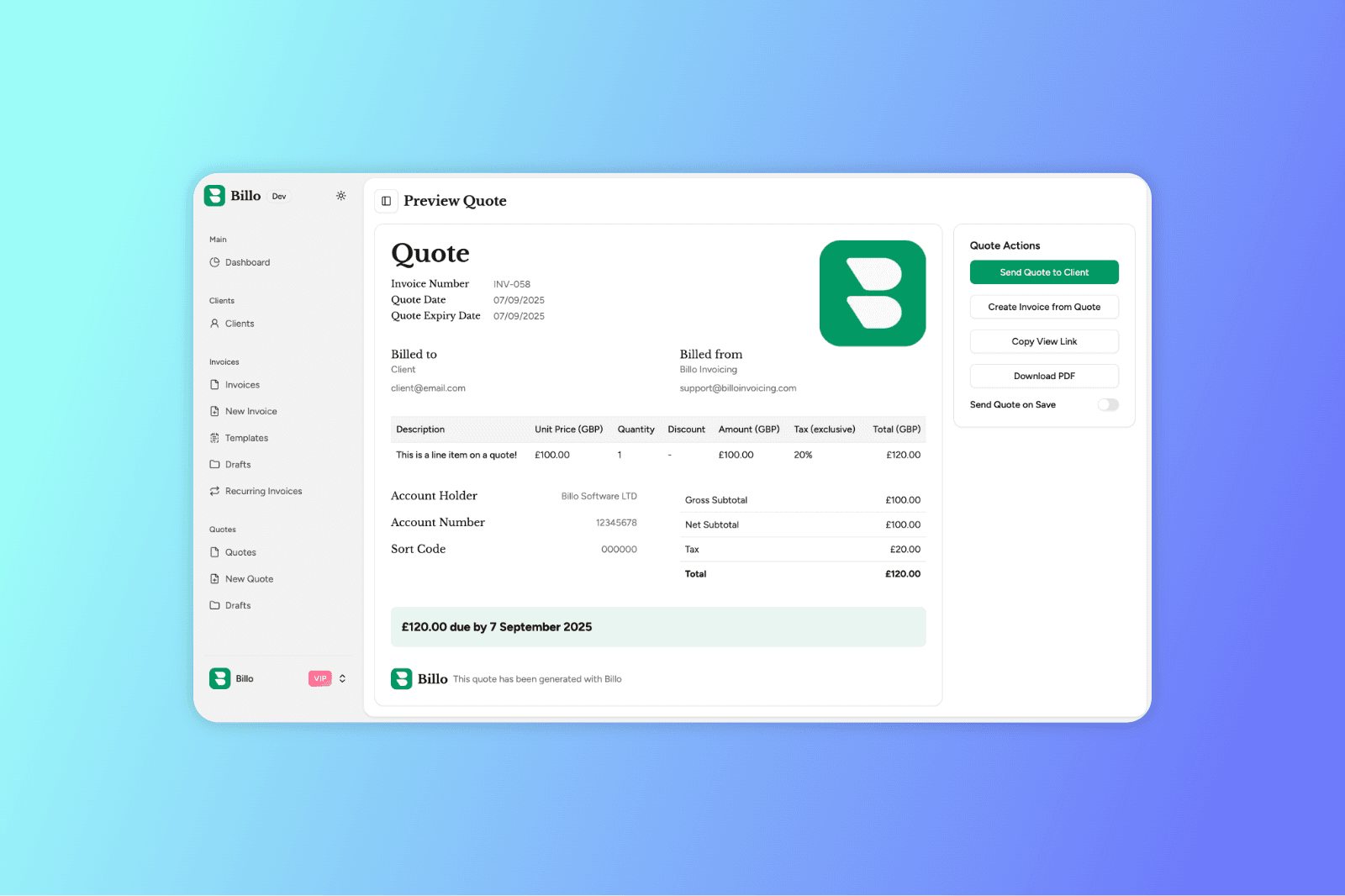The image size is (1345, 896).
Task: Open Quotes in the sidebar
Action: [x=240, y=552]
